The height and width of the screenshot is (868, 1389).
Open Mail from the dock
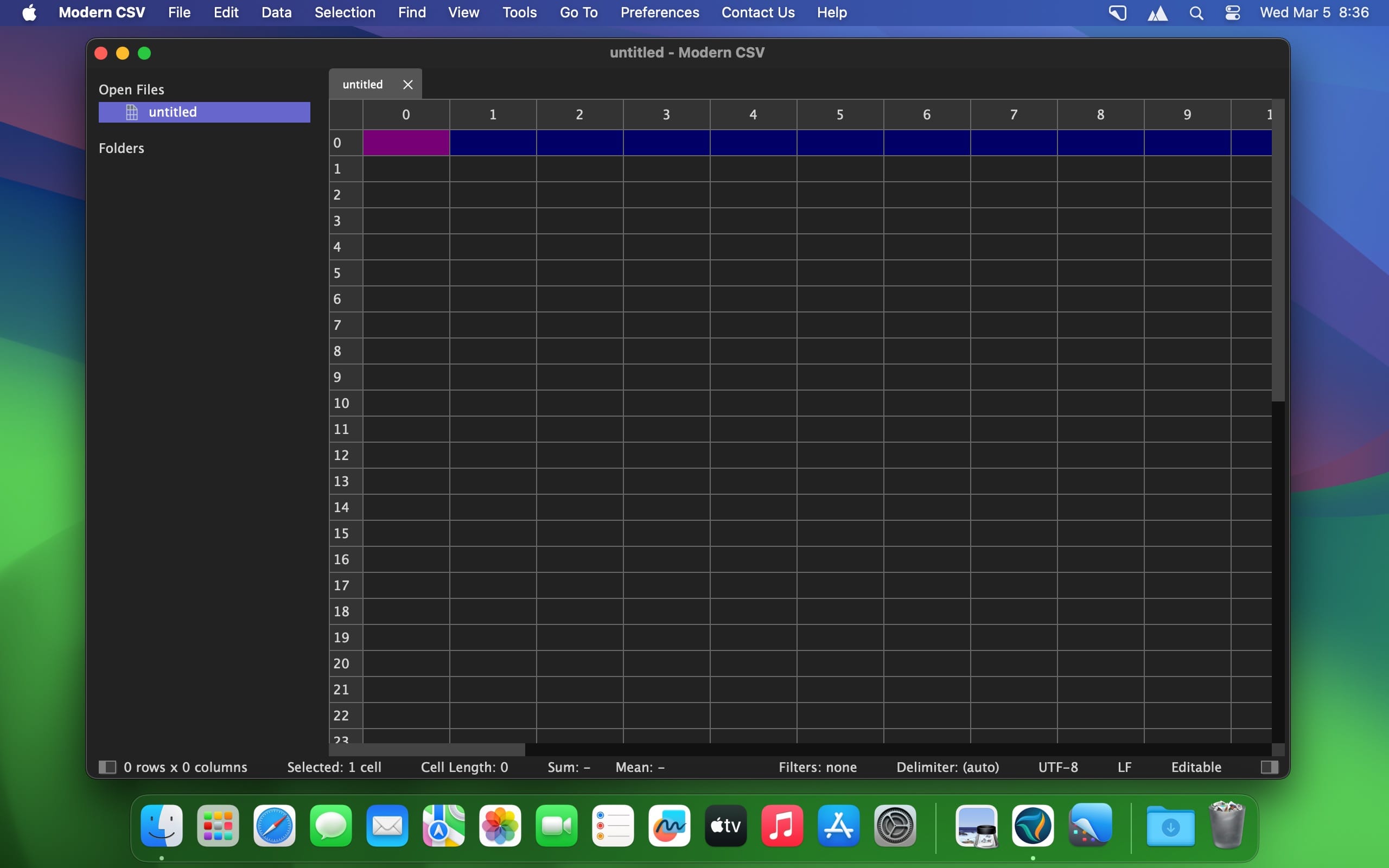tap(387, 826)
